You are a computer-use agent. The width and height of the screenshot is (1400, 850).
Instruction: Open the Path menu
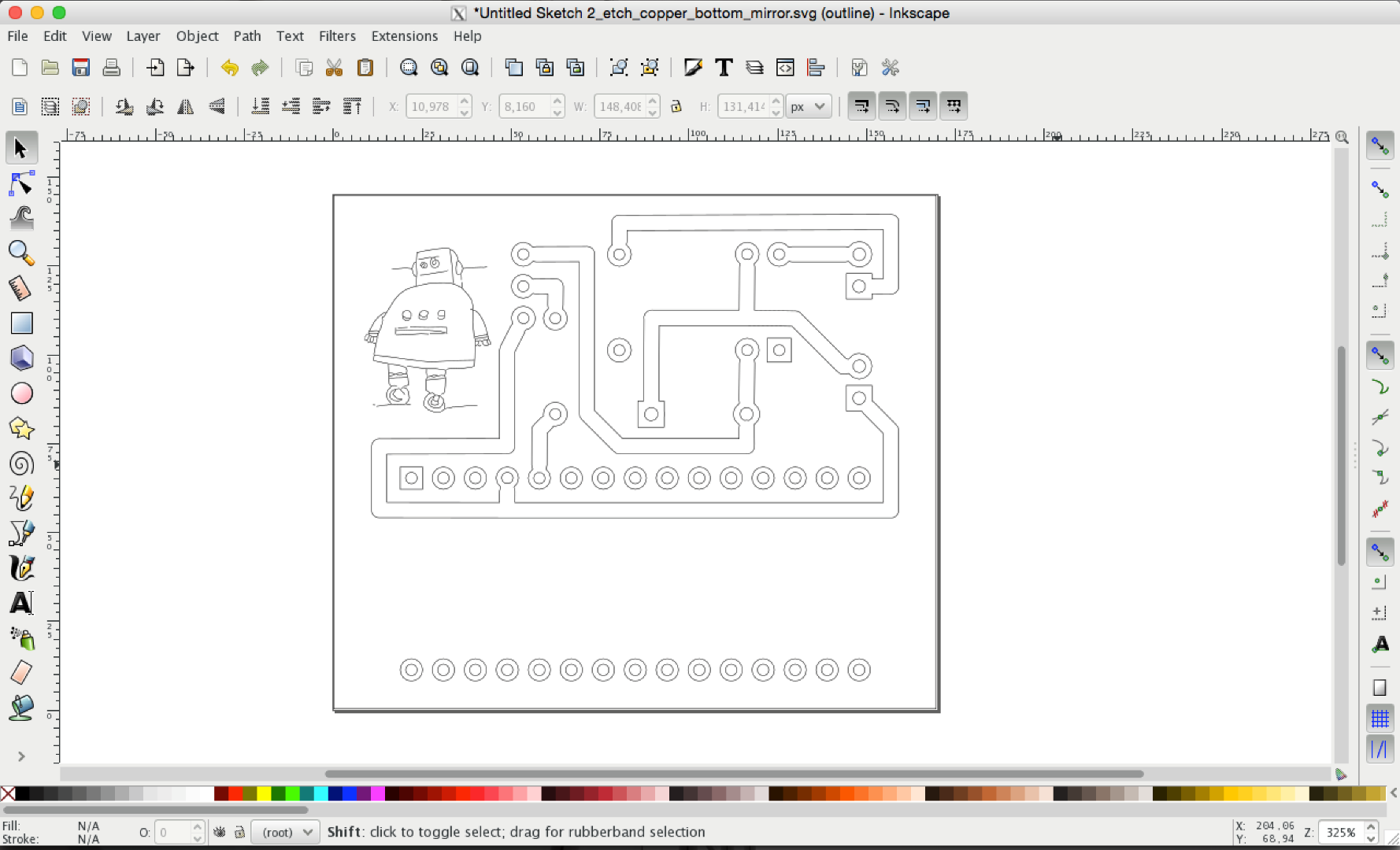tap(247, 36)
